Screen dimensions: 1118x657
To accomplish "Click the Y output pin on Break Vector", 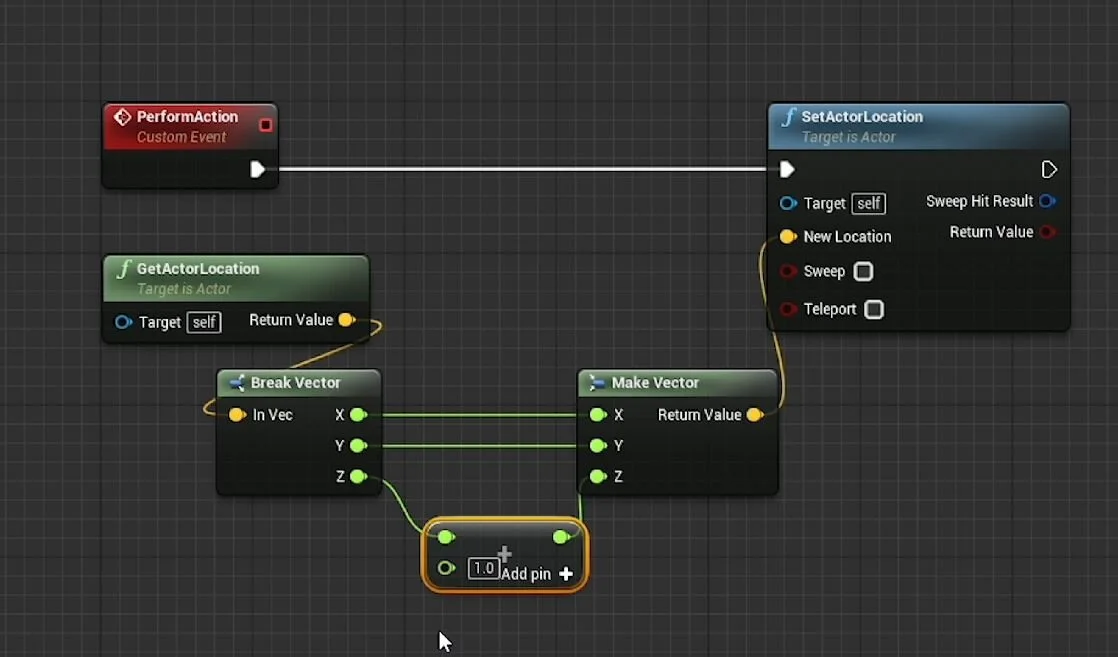I will (355, 445).
